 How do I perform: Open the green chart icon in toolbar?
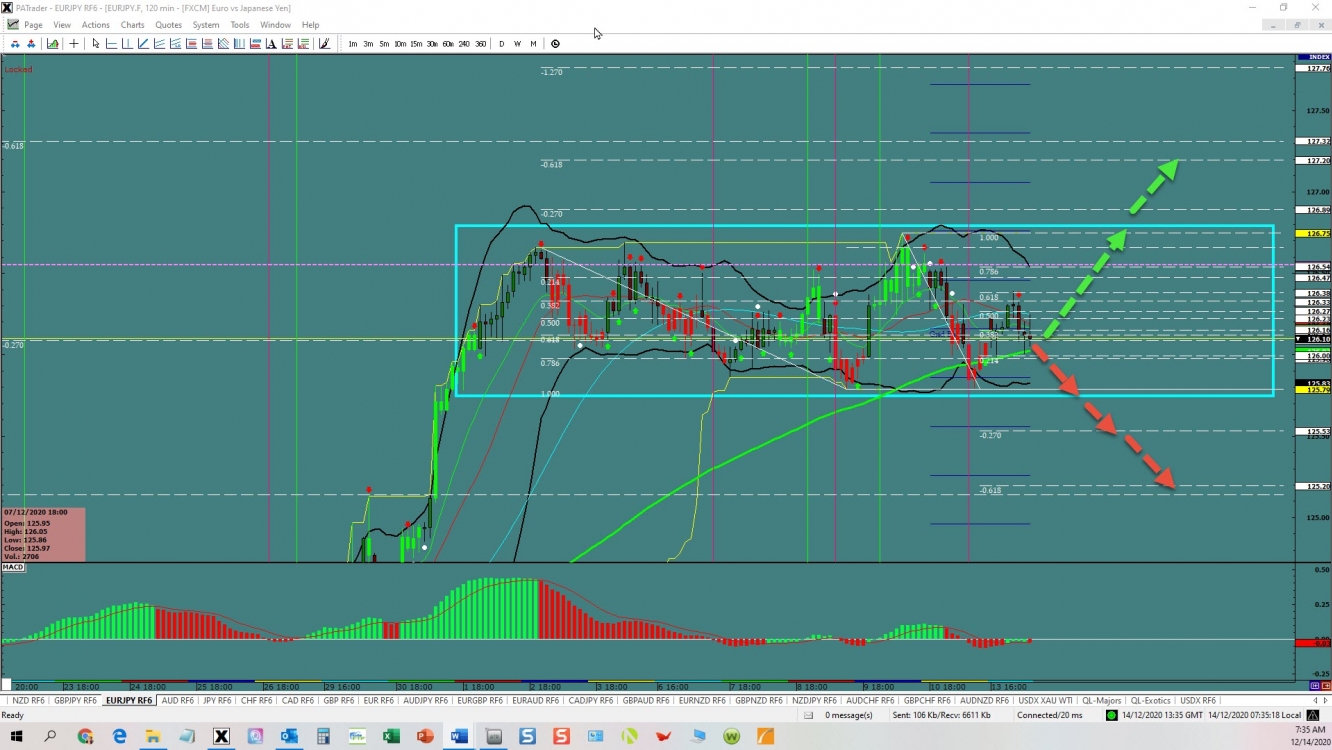pyautogui.click(x=52, y=44)
